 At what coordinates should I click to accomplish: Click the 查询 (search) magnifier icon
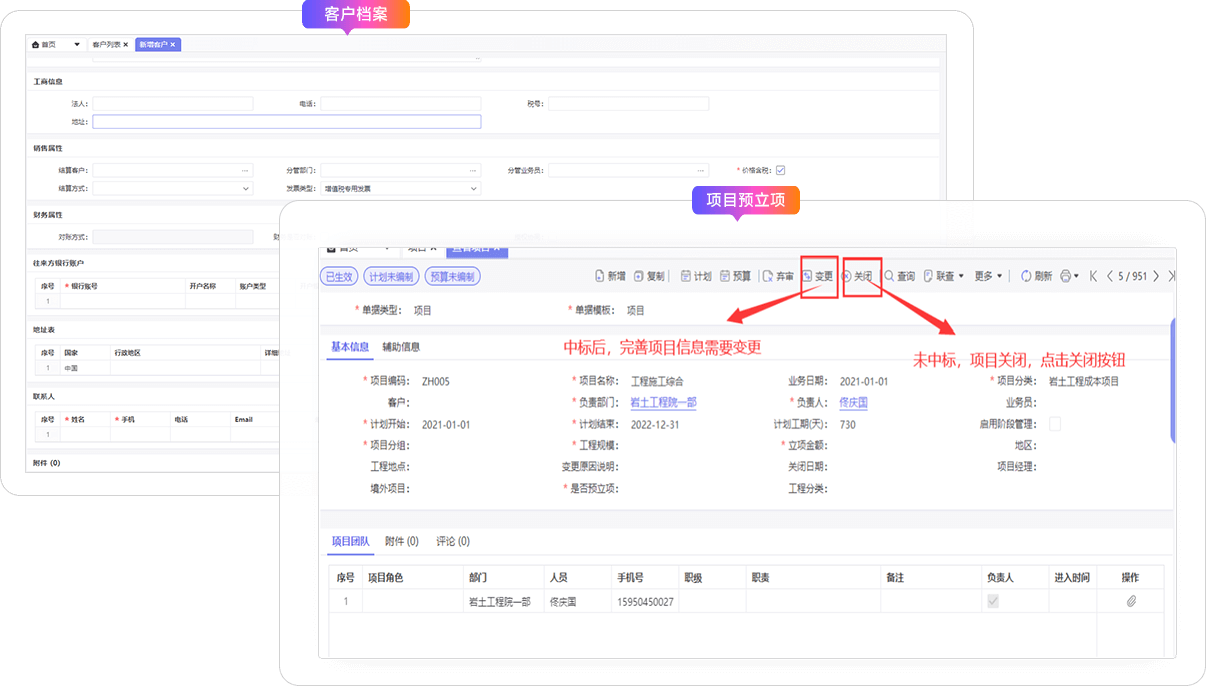(889, 276)
